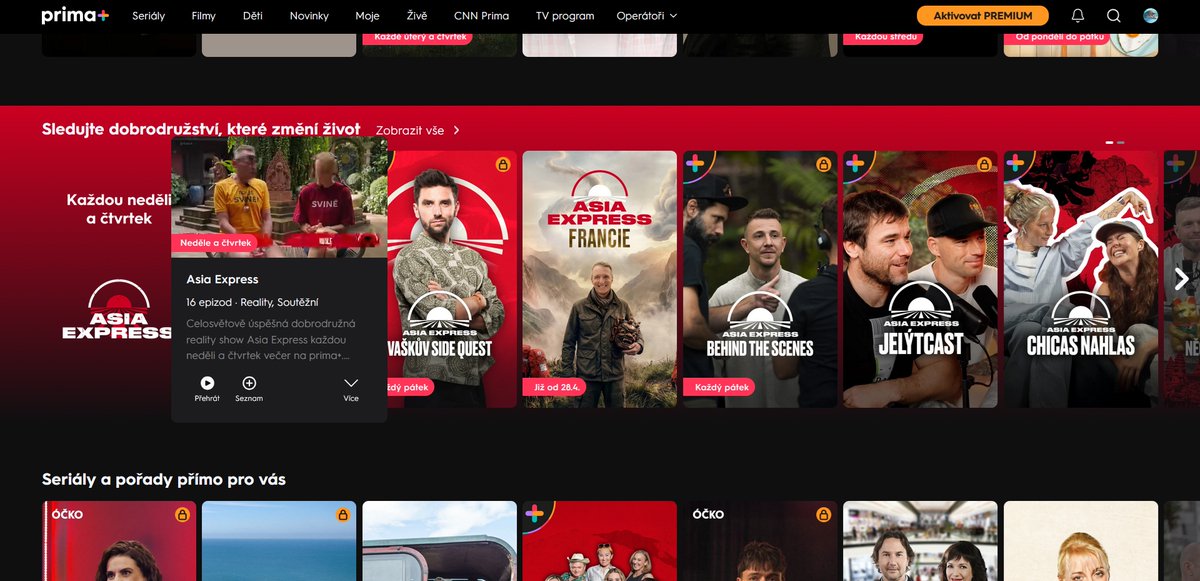This screenshot has width=1200, height=581.
Task: Click the lock icon on Jelýtcast card
Action: point(983,164)
